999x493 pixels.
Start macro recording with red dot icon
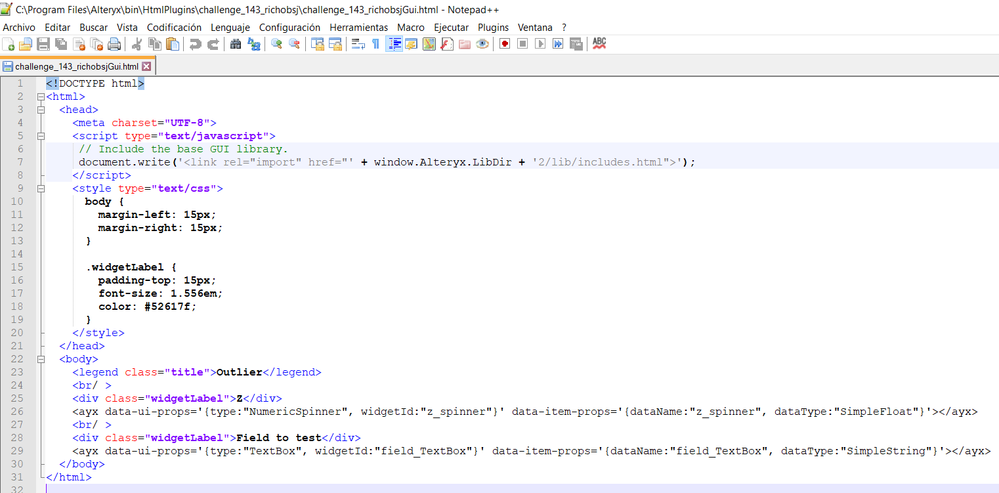tap(505, 44)
